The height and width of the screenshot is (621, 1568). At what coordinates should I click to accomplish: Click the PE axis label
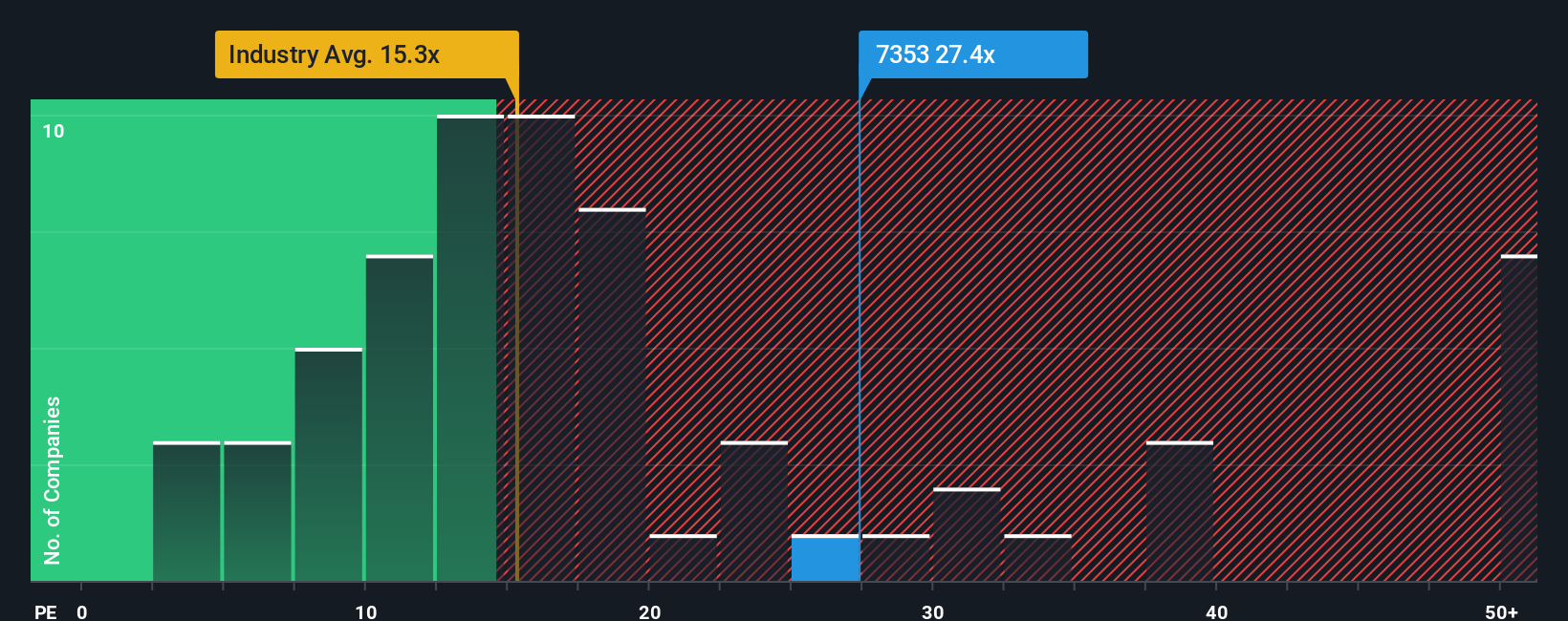coord(46,612)
